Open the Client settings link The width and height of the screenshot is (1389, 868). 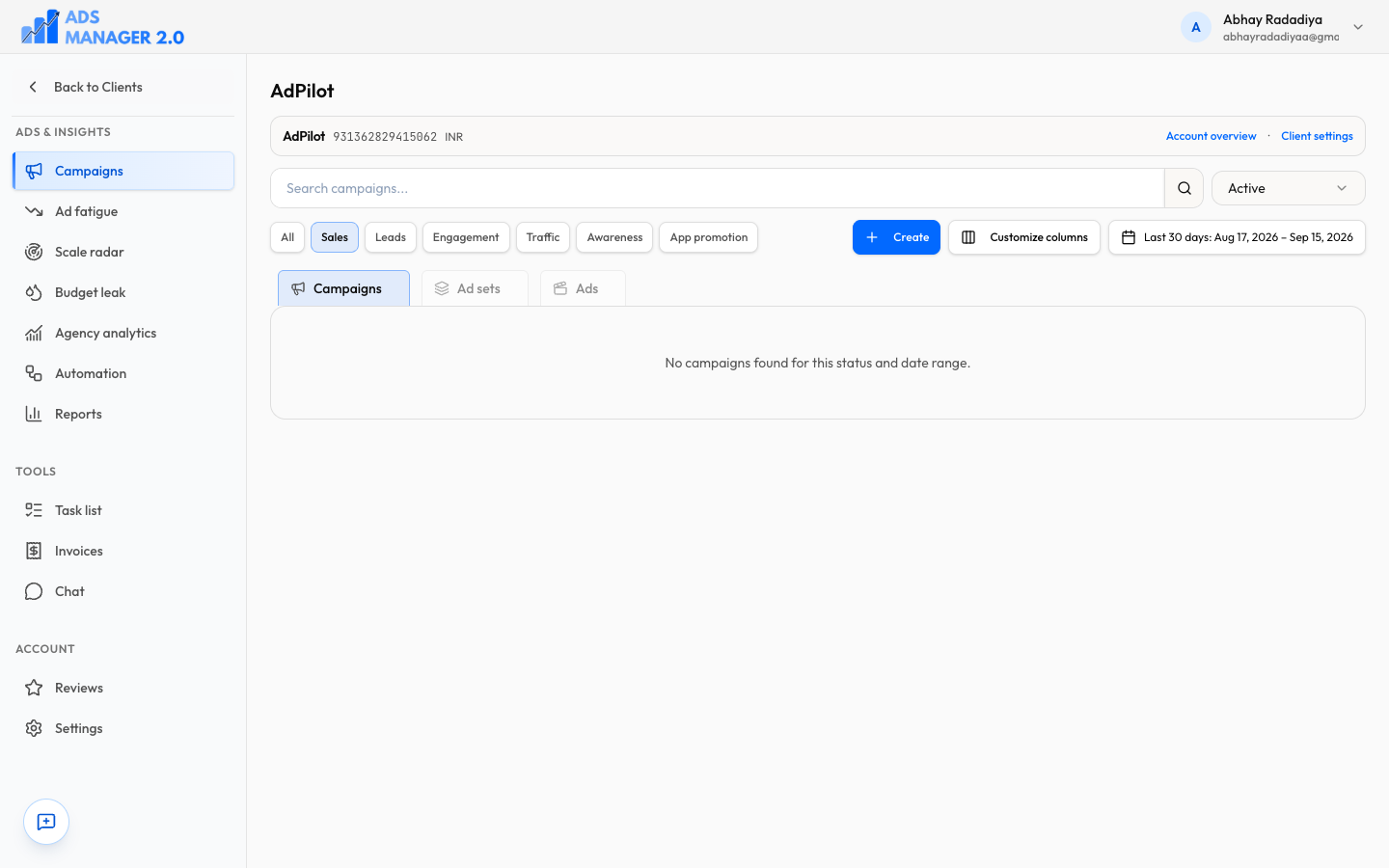pos(1317,136)
